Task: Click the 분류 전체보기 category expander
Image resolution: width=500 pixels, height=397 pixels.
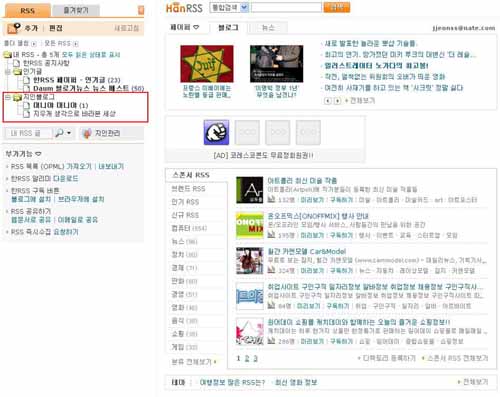Action: 193,362
